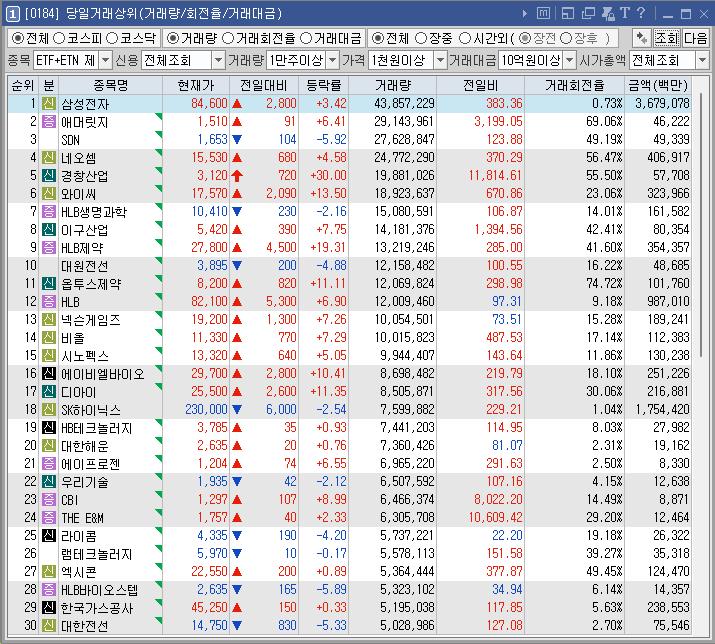Open the 가격 1천원이상 dropdown
Screen dimensions: 715x644
[440, 60]
